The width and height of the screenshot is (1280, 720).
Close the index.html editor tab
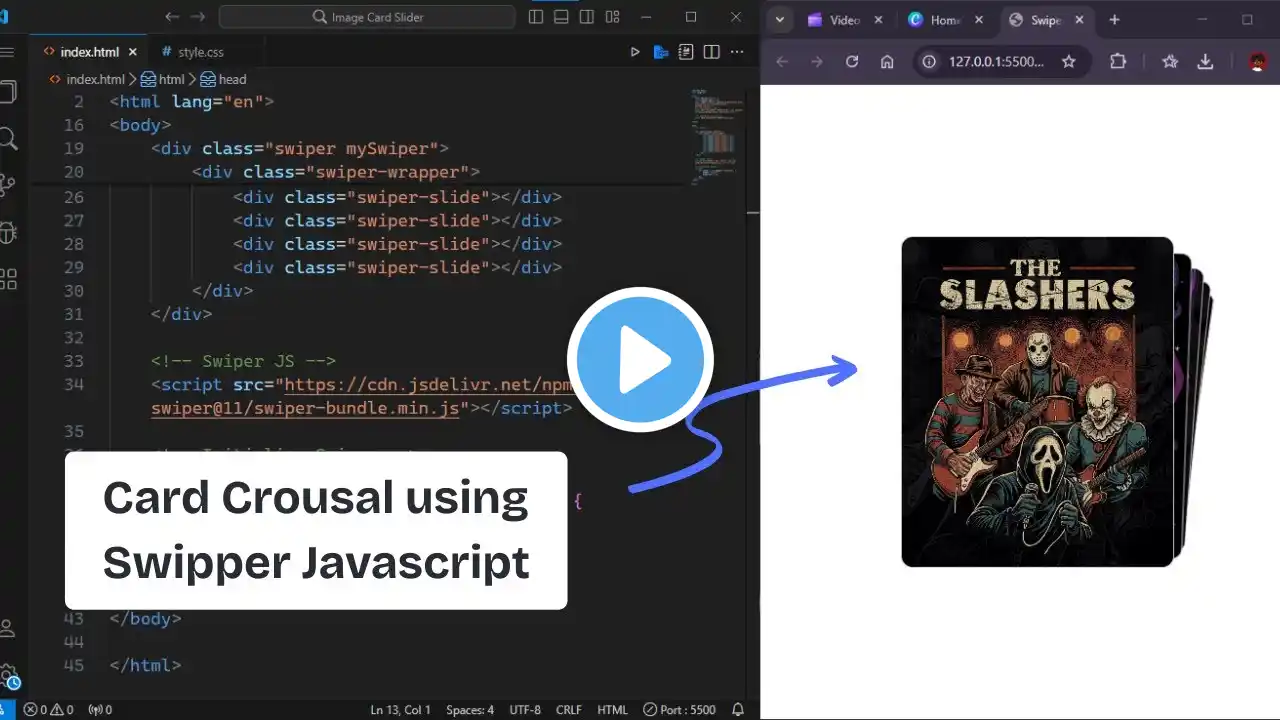[x=133, y=52]
